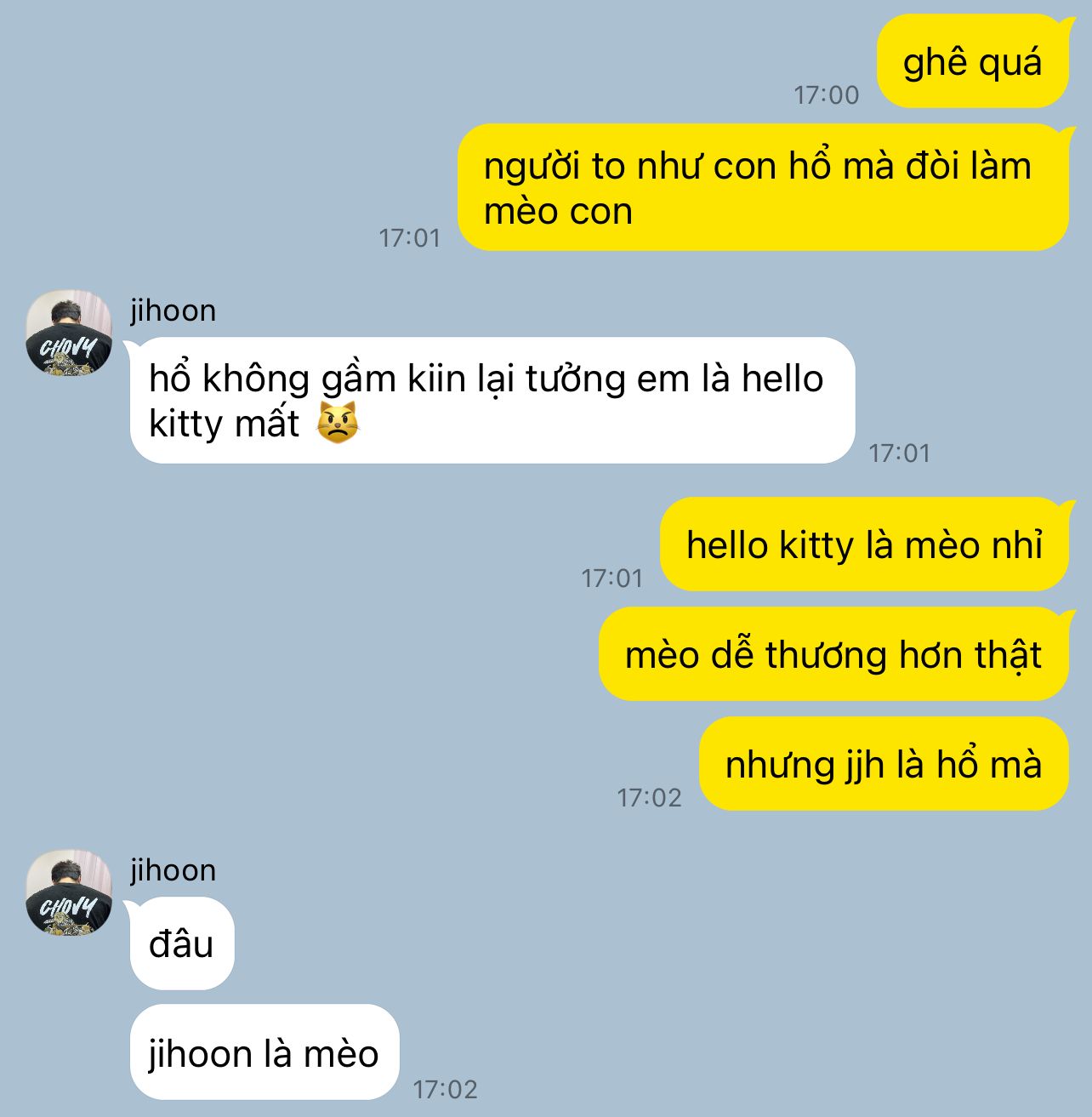This screenshot has height=1117, width=1092.
Task: Open jihoon's profile avatar above the hello kitty message
Action: tap(69, 333)
